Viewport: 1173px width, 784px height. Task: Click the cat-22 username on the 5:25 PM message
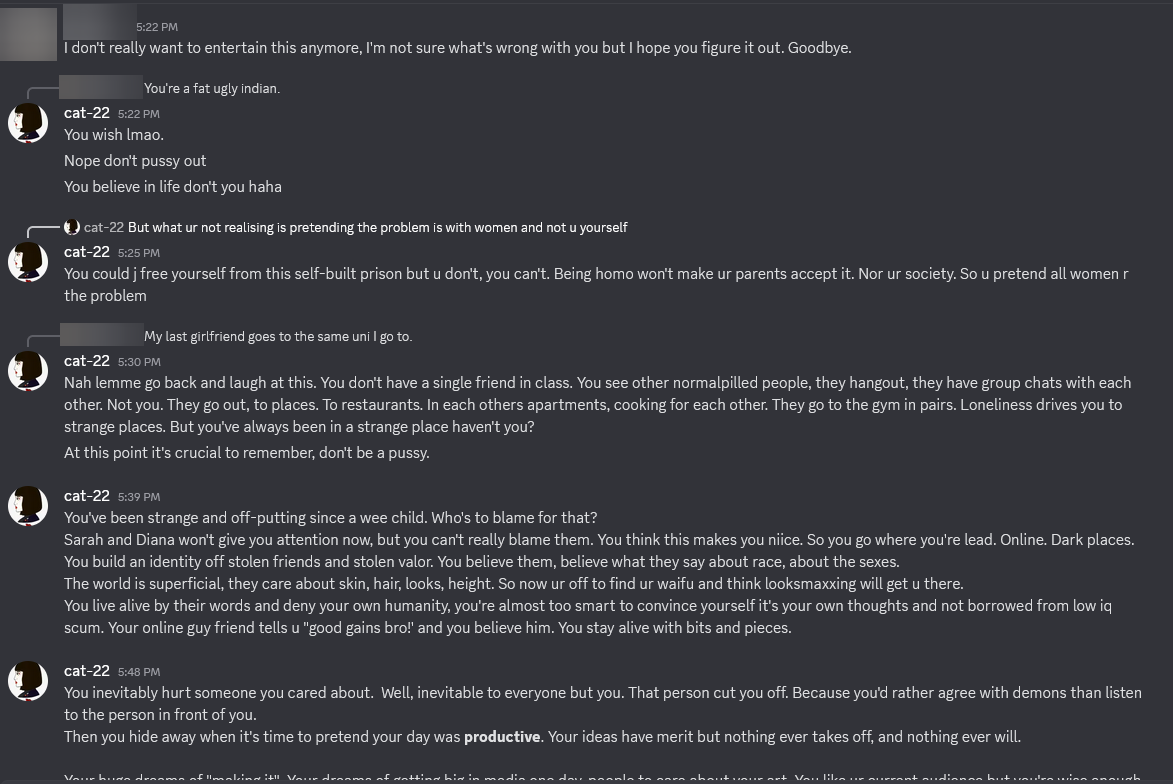(87, 252)
